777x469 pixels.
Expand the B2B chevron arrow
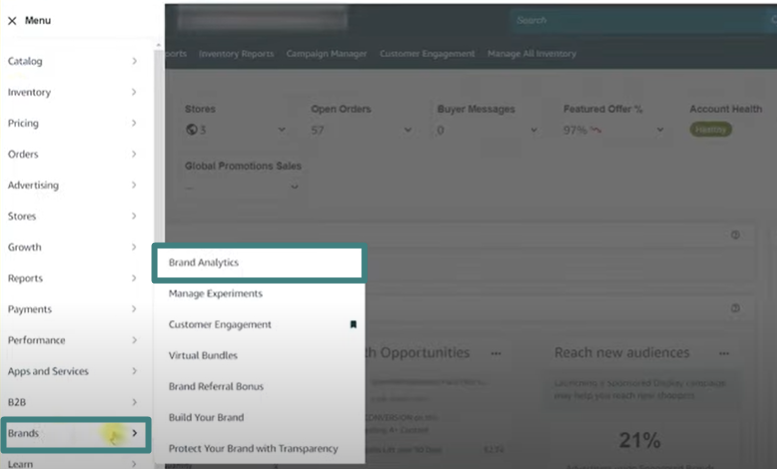[x=134, y=402]
